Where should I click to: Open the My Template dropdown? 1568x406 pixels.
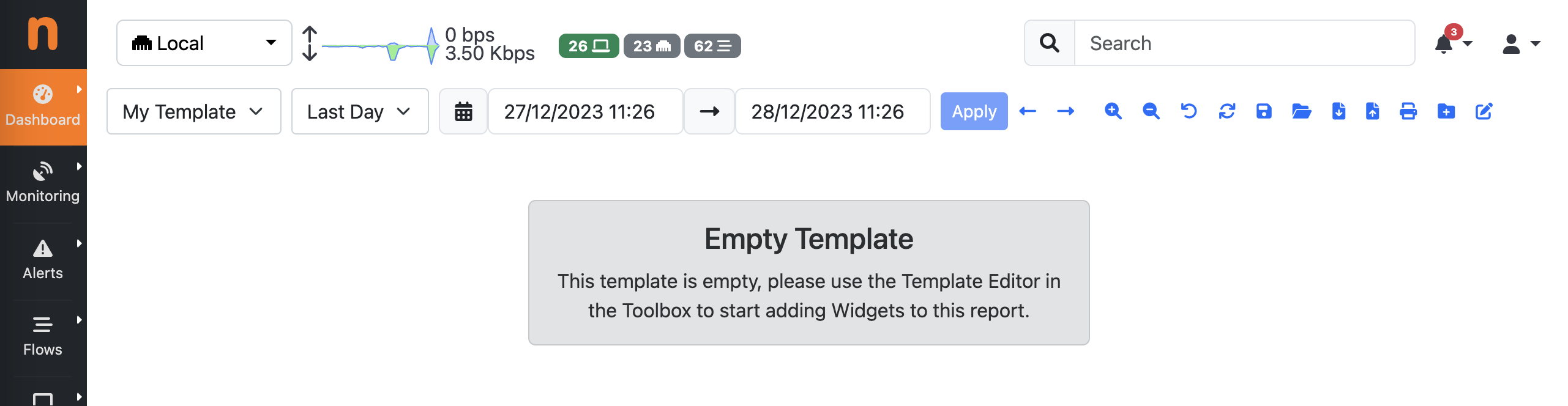tap(193, 111)
